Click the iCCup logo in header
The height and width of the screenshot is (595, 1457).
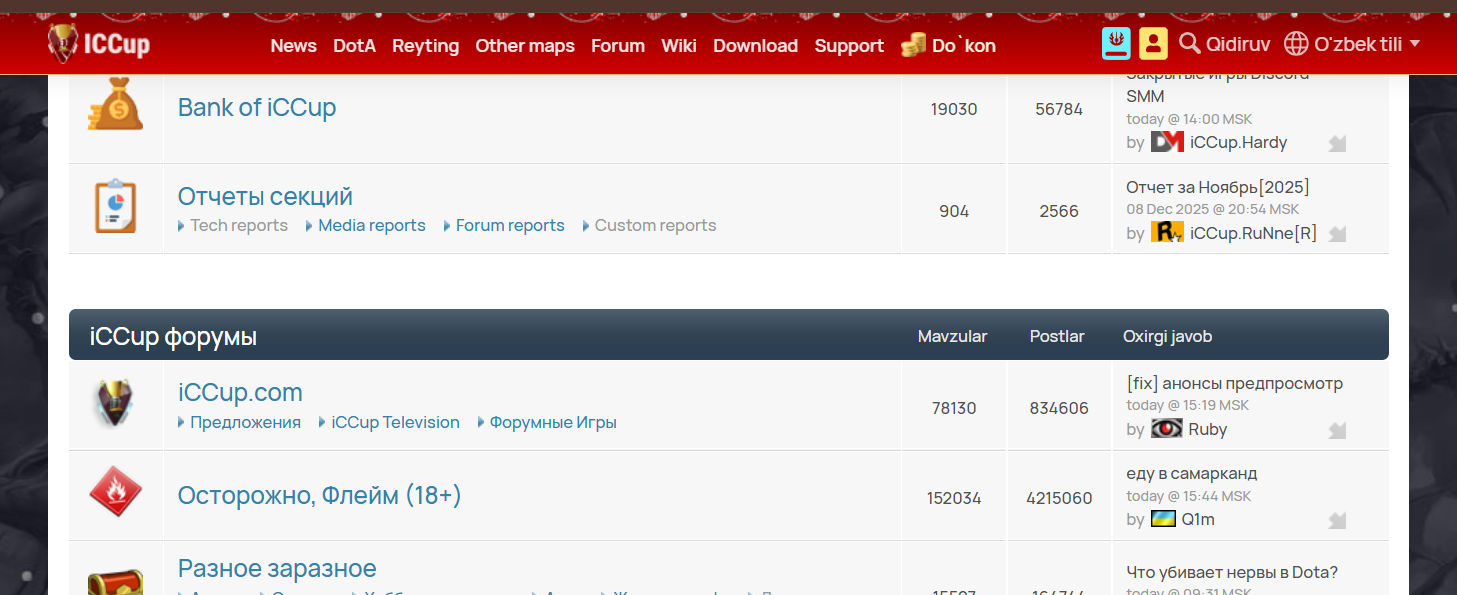click(99, 43)
